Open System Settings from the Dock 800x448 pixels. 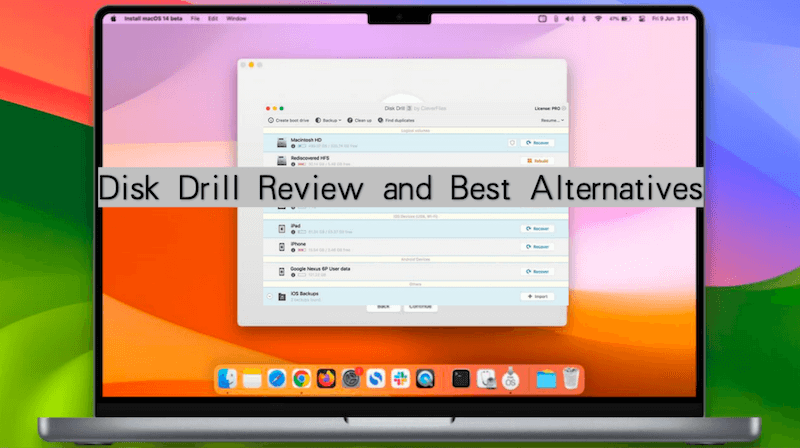click(x=351, y=379)
